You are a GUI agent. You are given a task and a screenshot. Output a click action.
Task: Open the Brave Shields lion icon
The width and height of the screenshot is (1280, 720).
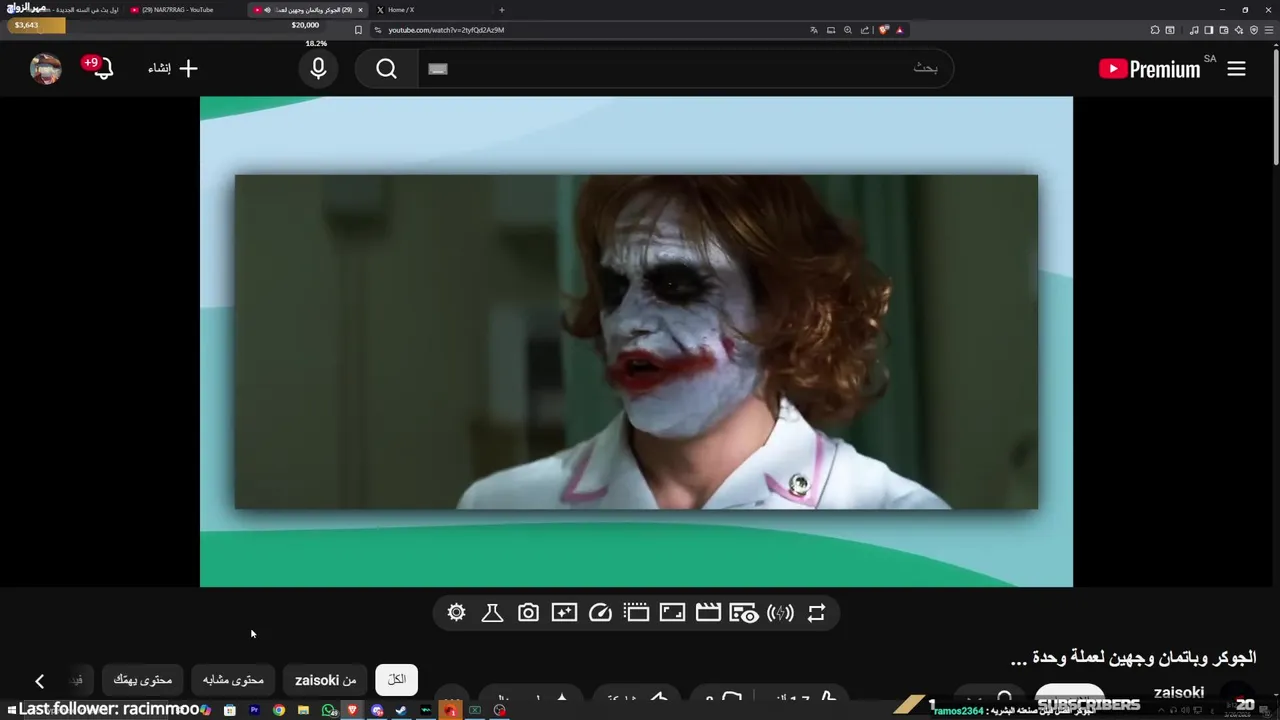point(884,30)
